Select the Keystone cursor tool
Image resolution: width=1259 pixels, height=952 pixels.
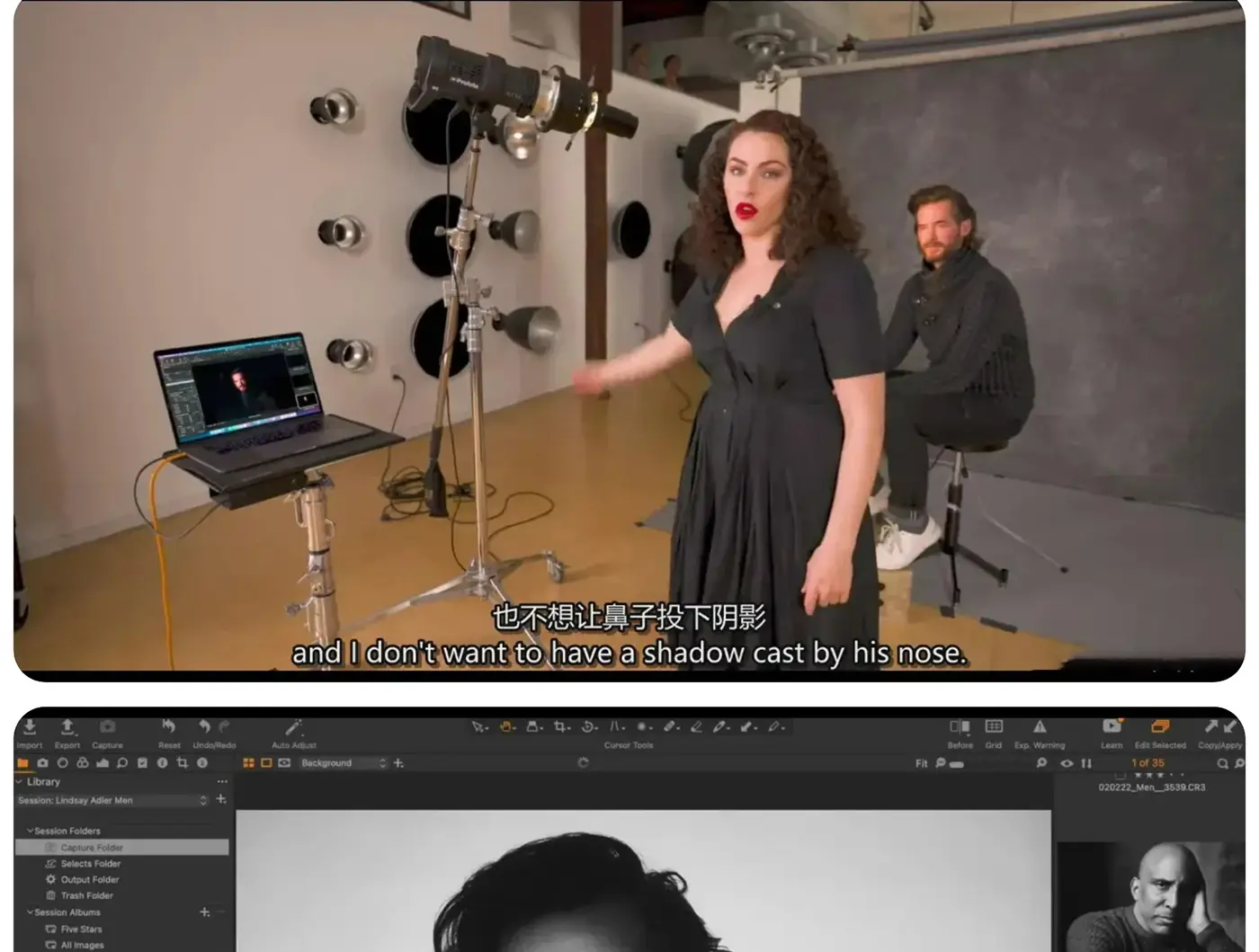point(617,727)
